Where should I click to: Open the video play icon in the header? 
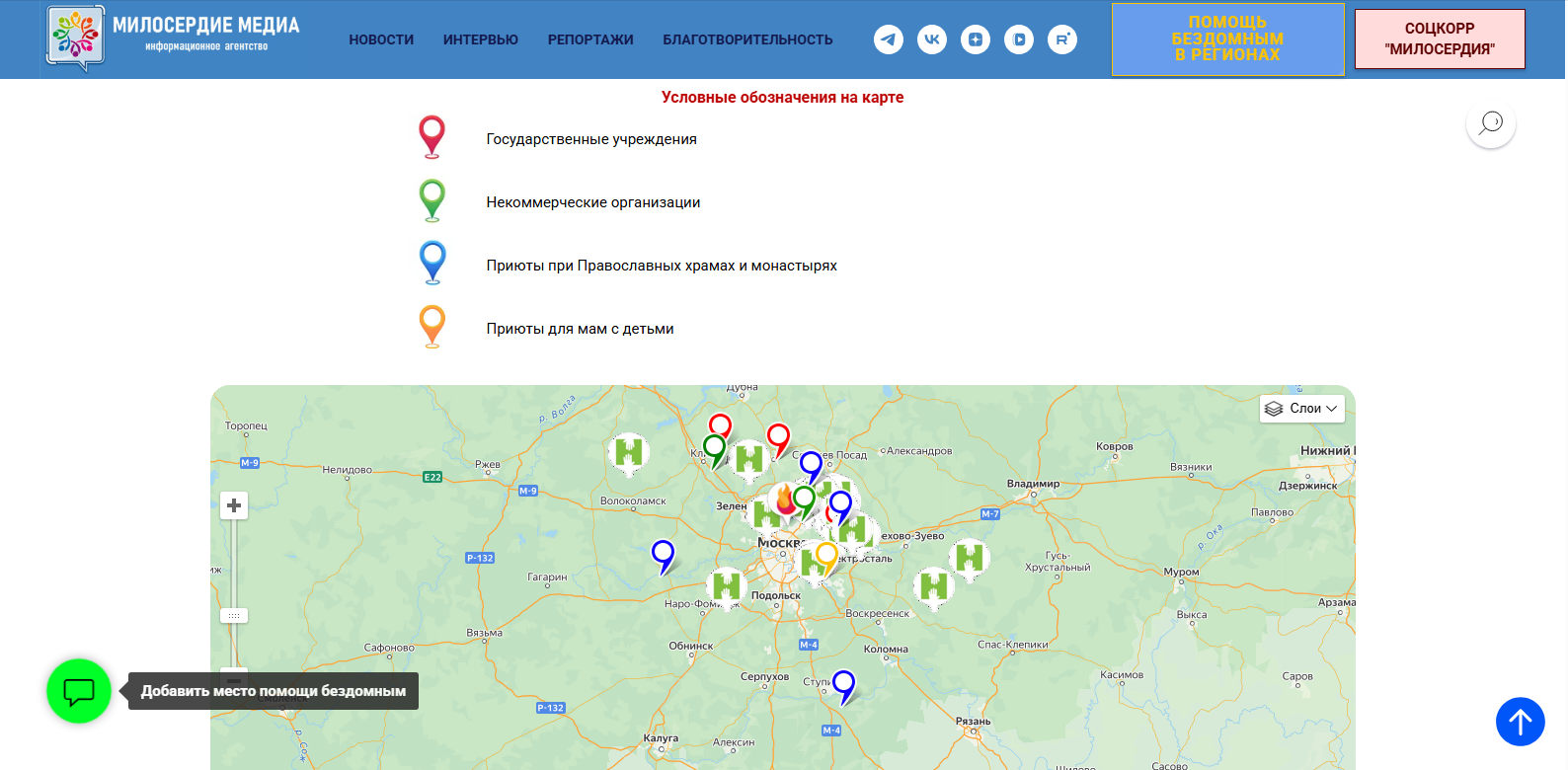click(x=1019, y=39)
